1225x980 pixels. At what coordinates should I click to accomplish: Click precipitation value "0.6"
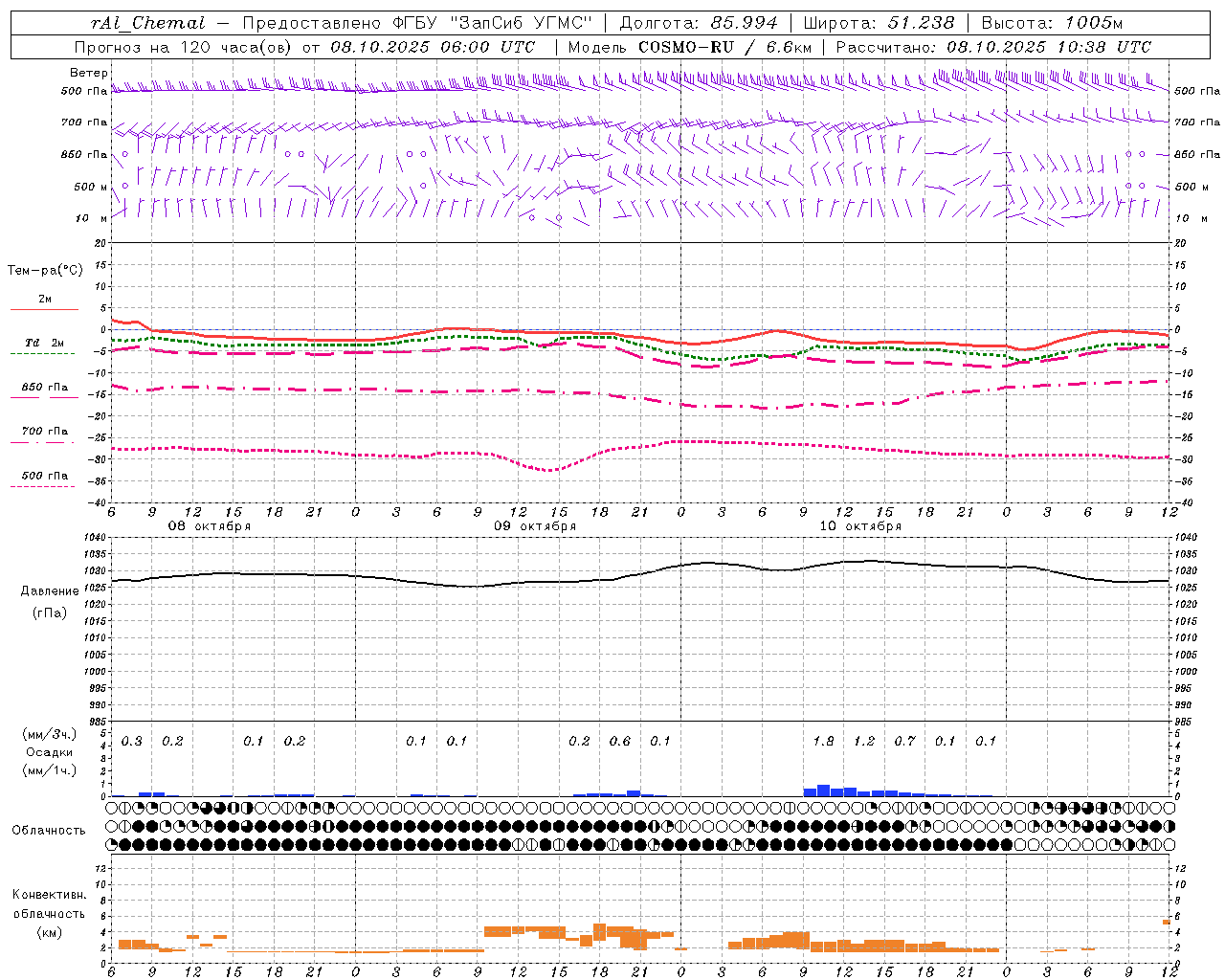pos(620,741)
